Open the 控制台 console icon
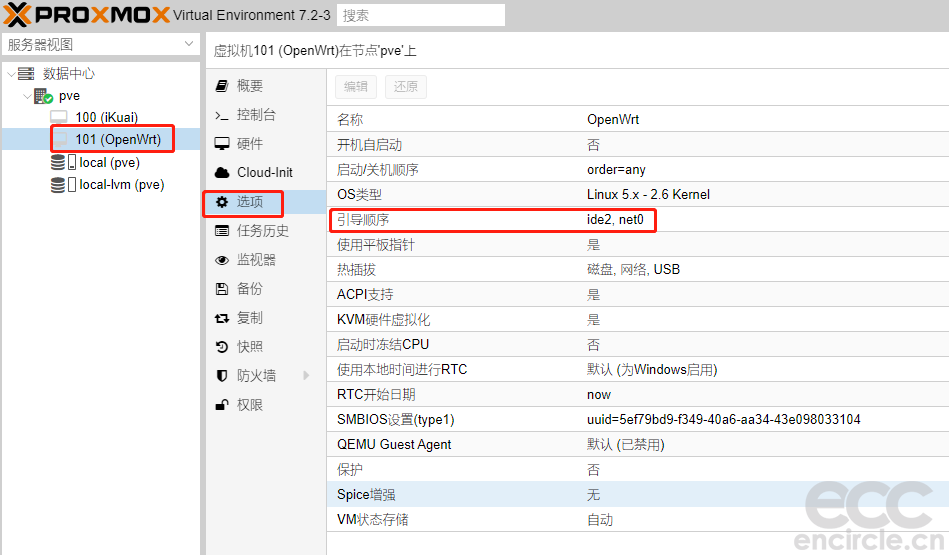Image resolution: width=949 pixels, height=555 pixels. pos(222,115)
